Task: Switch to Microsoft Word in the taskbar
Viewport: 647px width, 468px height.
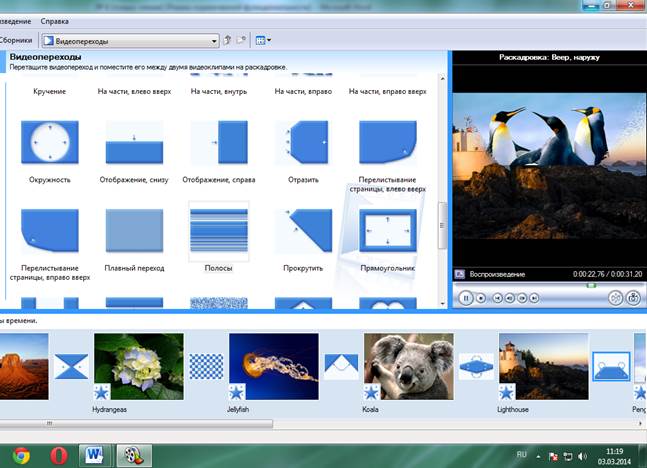Action: click(95, 456)
